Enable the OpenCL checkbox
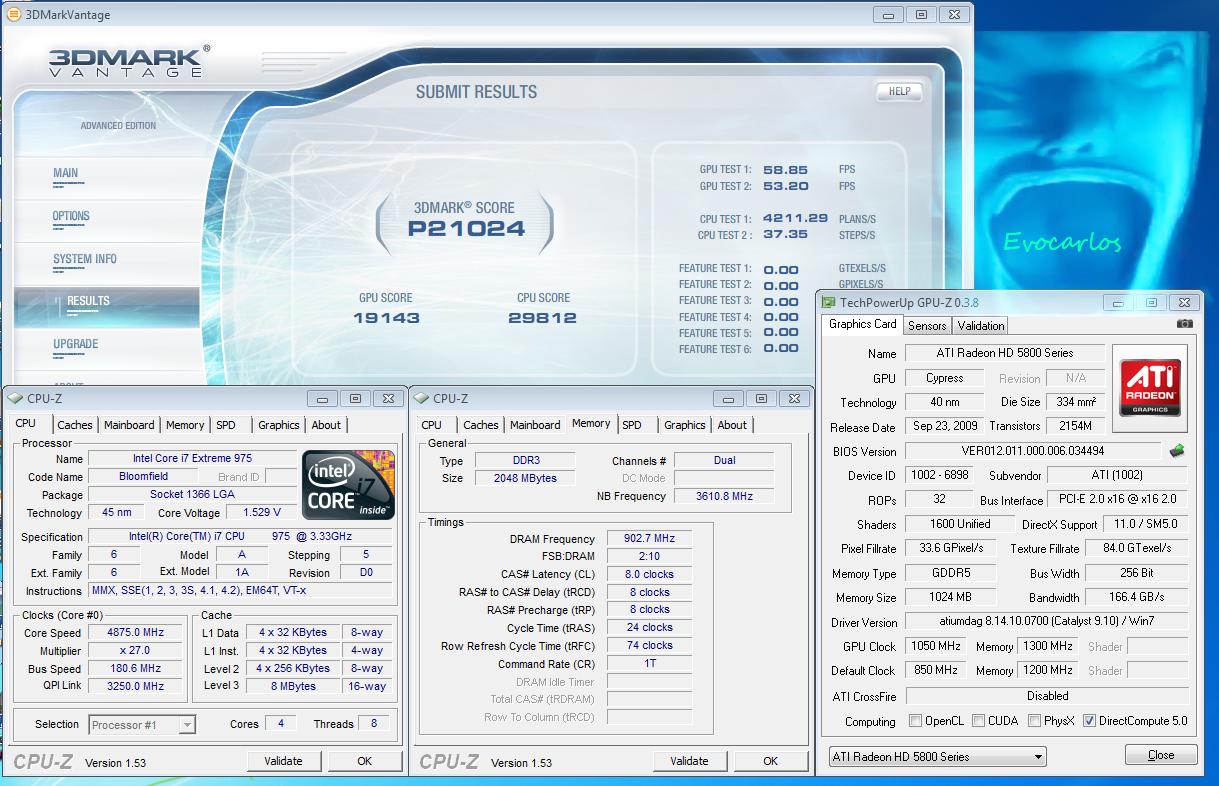Image resolution: width=1219 pixels, height=786 pixels. click(915, 721)
